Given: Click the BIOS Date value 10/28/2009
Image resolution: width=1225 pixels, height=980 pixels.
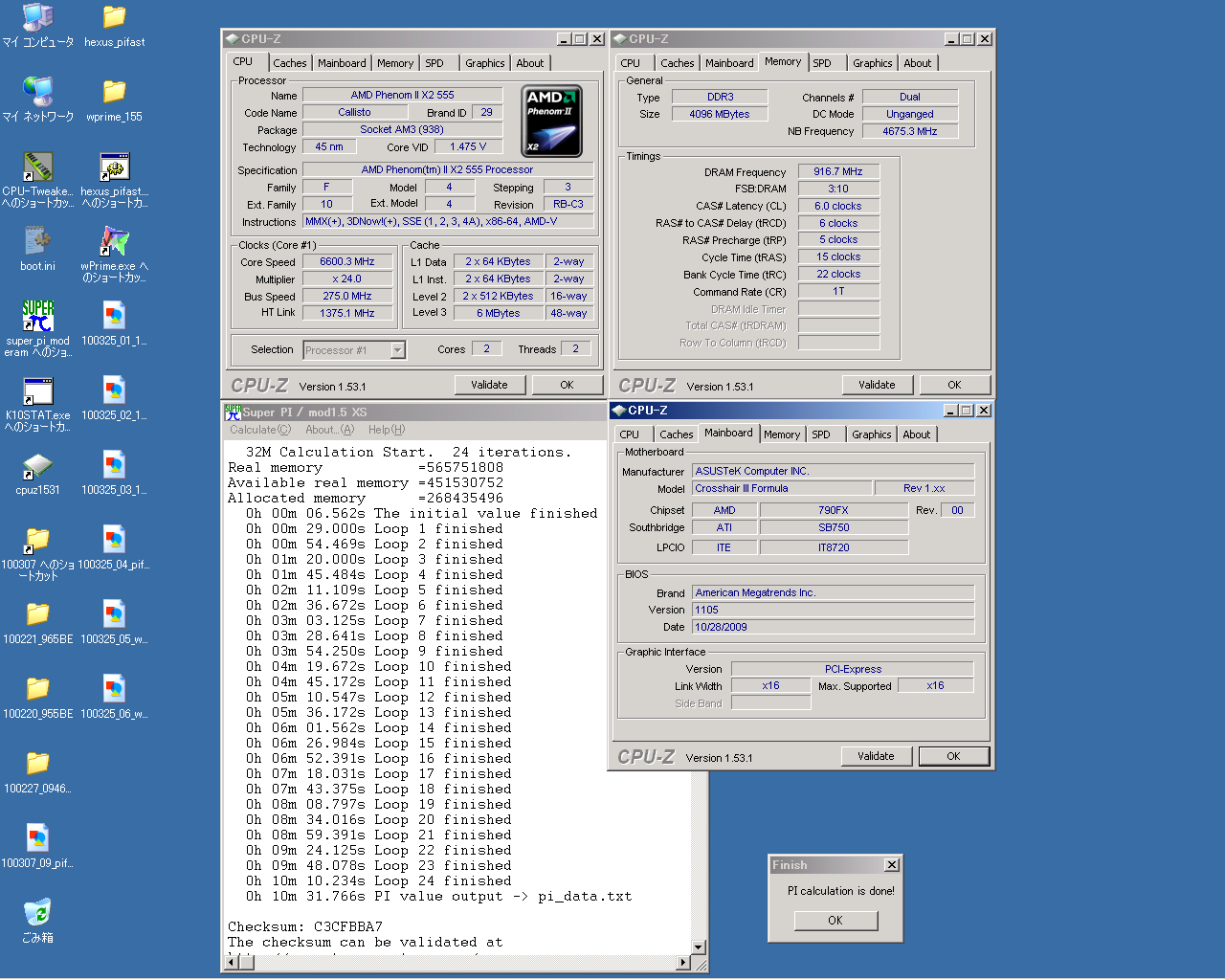Looking at the screenshot, I should [x=834, y=627].
